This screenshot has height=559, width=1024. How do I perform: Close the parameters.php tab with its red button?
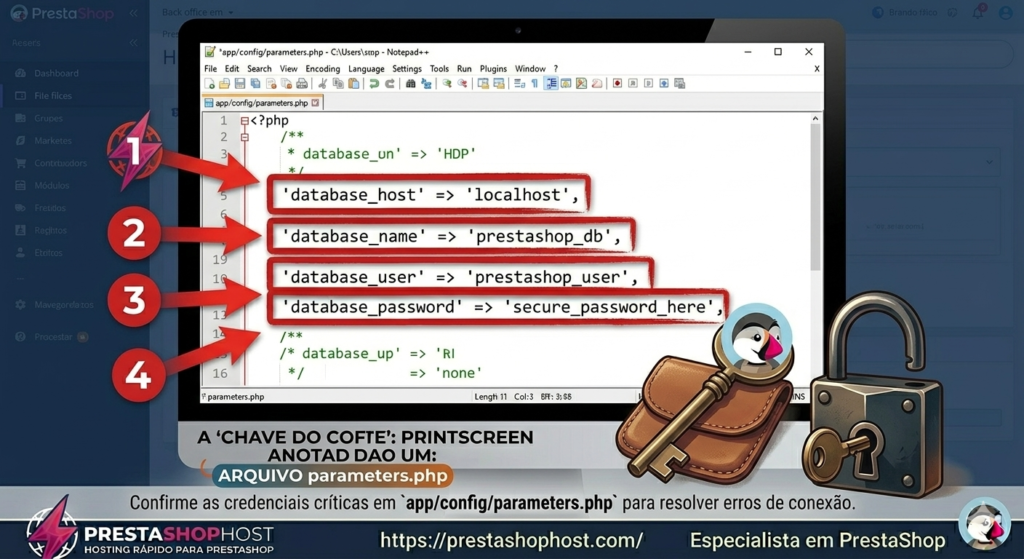(x=315, y=103)
